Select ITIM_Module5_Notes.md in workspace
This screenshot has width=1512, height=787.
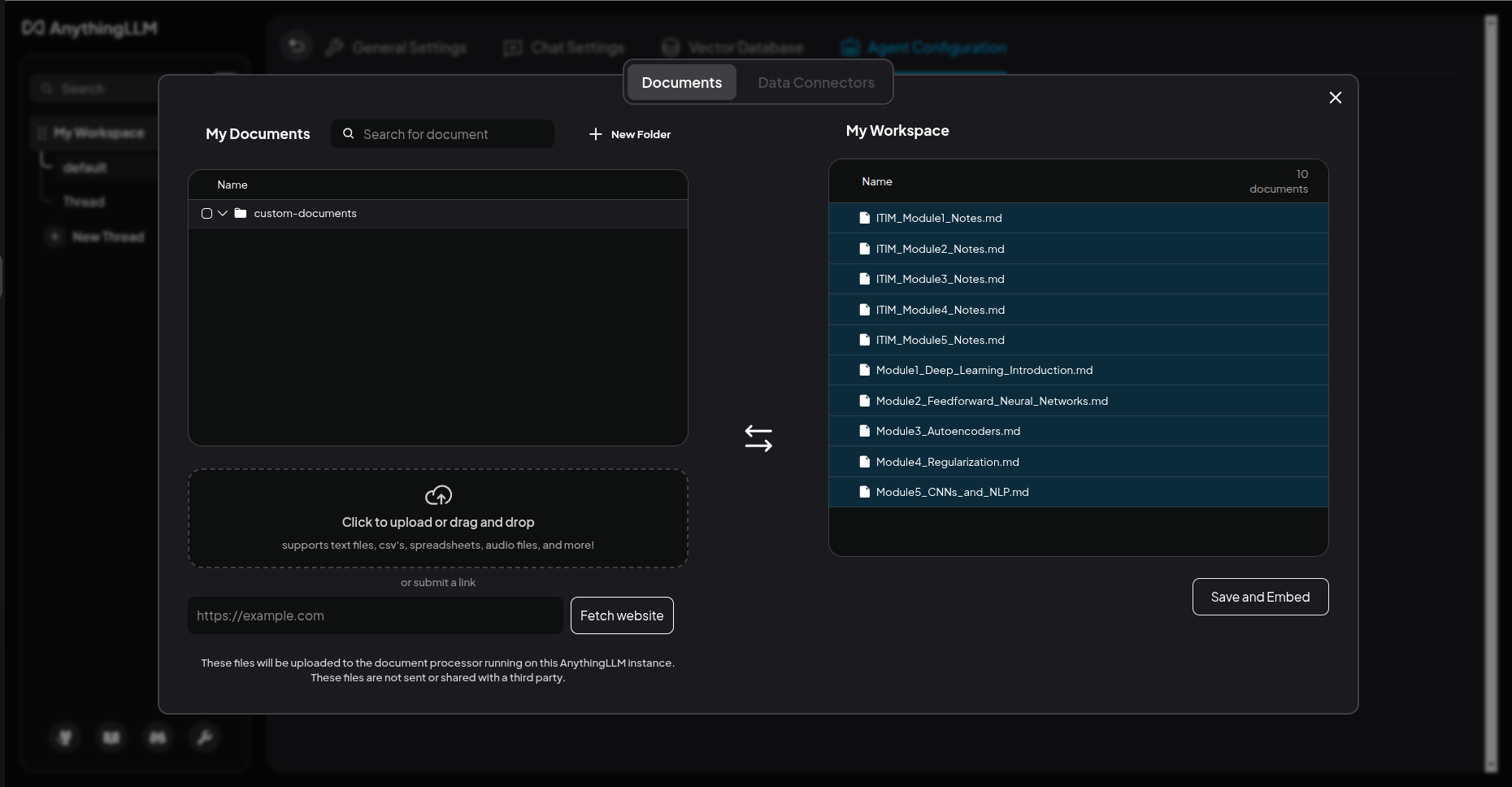coord(1078,340)
